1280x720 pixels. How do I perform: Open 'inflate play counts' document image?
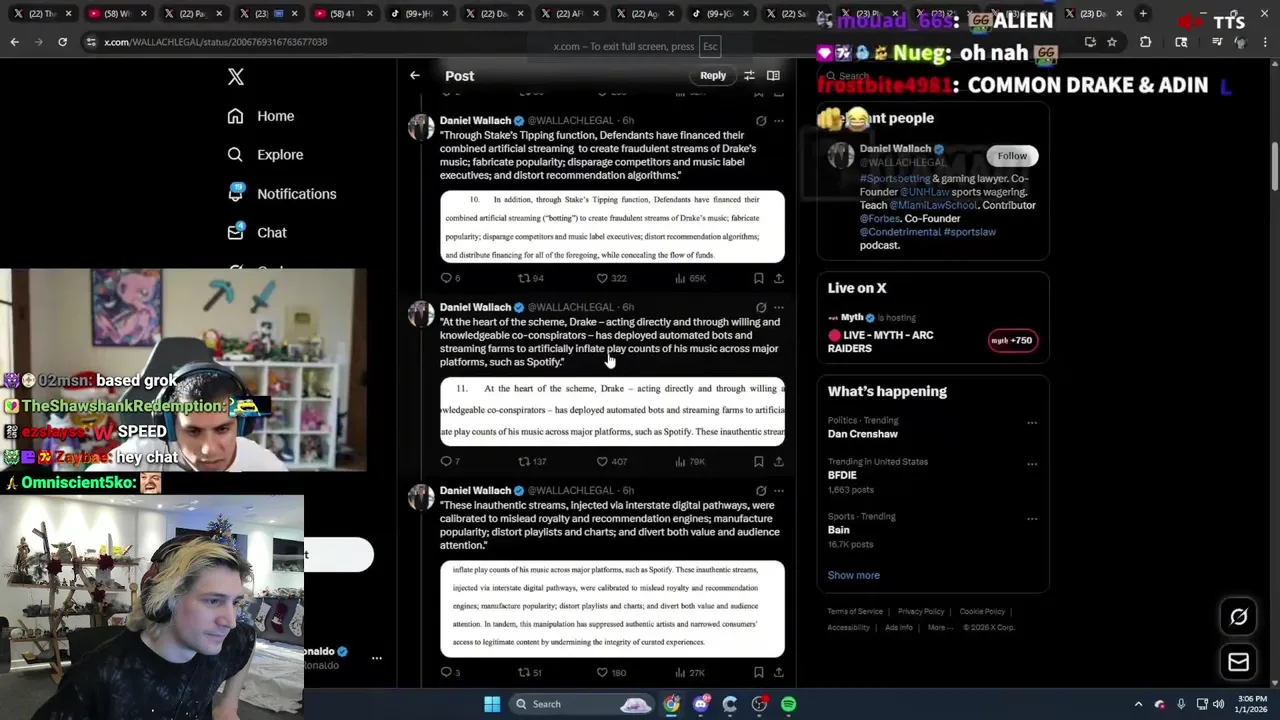612,608
